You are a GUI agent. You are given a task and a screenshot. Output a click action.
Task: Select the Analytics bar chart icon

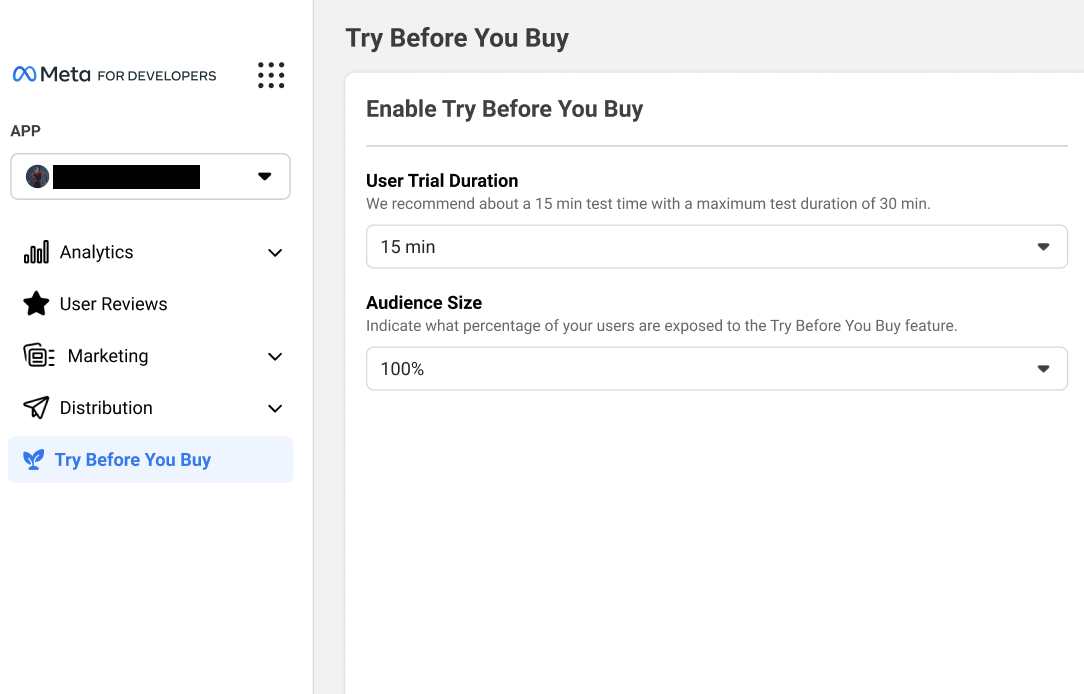[x=35, y=252]
